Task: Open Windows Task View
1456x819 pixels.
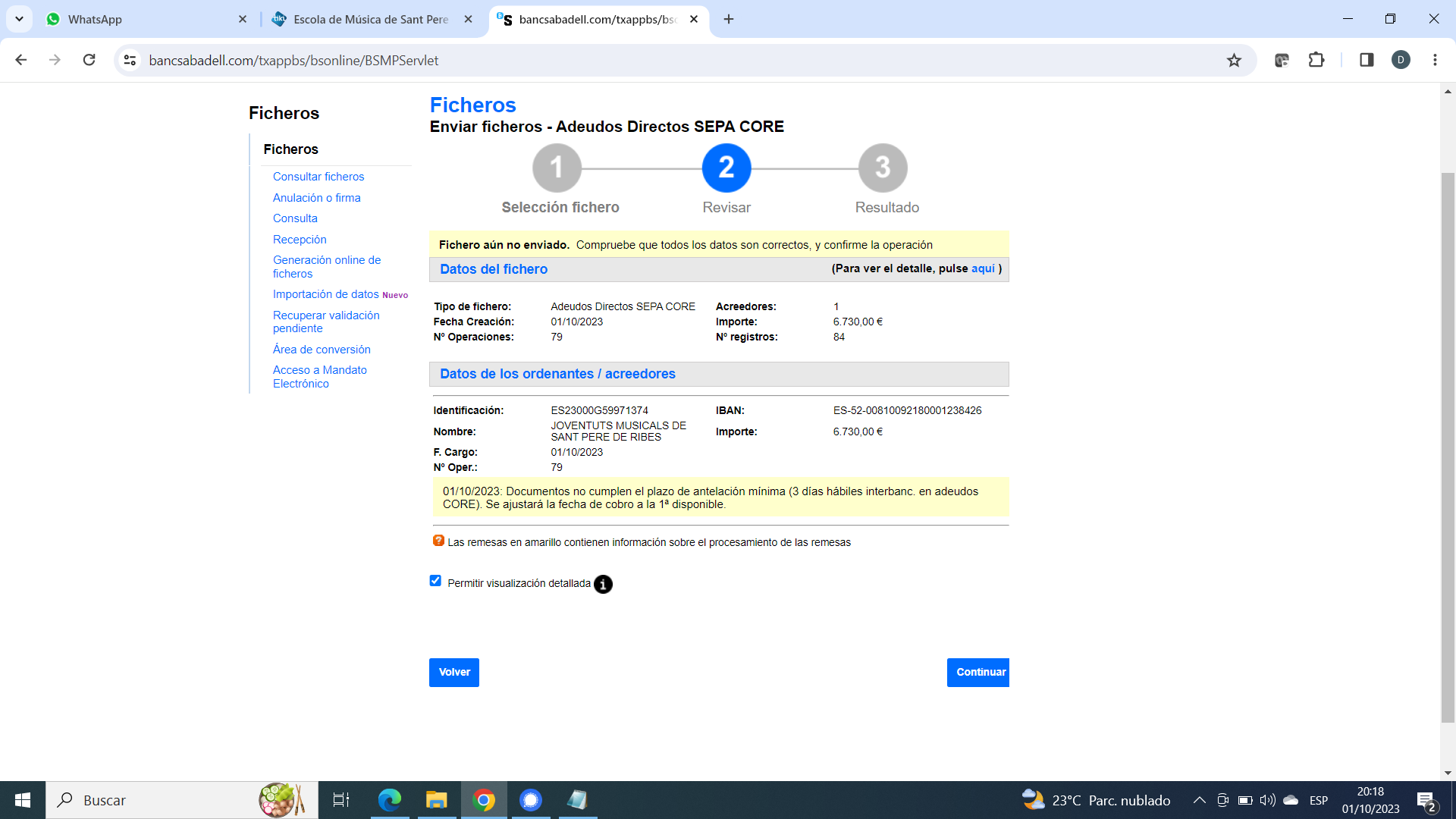Action: [x=341, y=800]
